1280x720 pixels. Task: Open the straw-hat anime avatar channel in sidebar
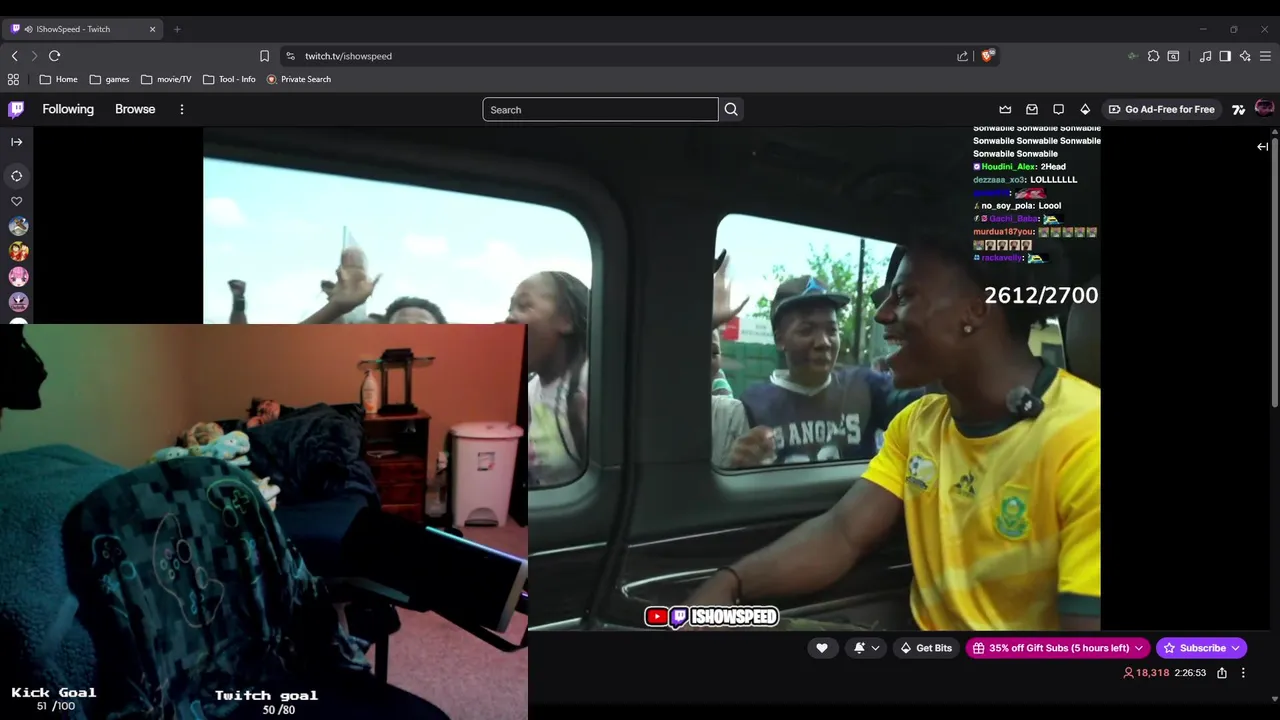pos(18,252)
